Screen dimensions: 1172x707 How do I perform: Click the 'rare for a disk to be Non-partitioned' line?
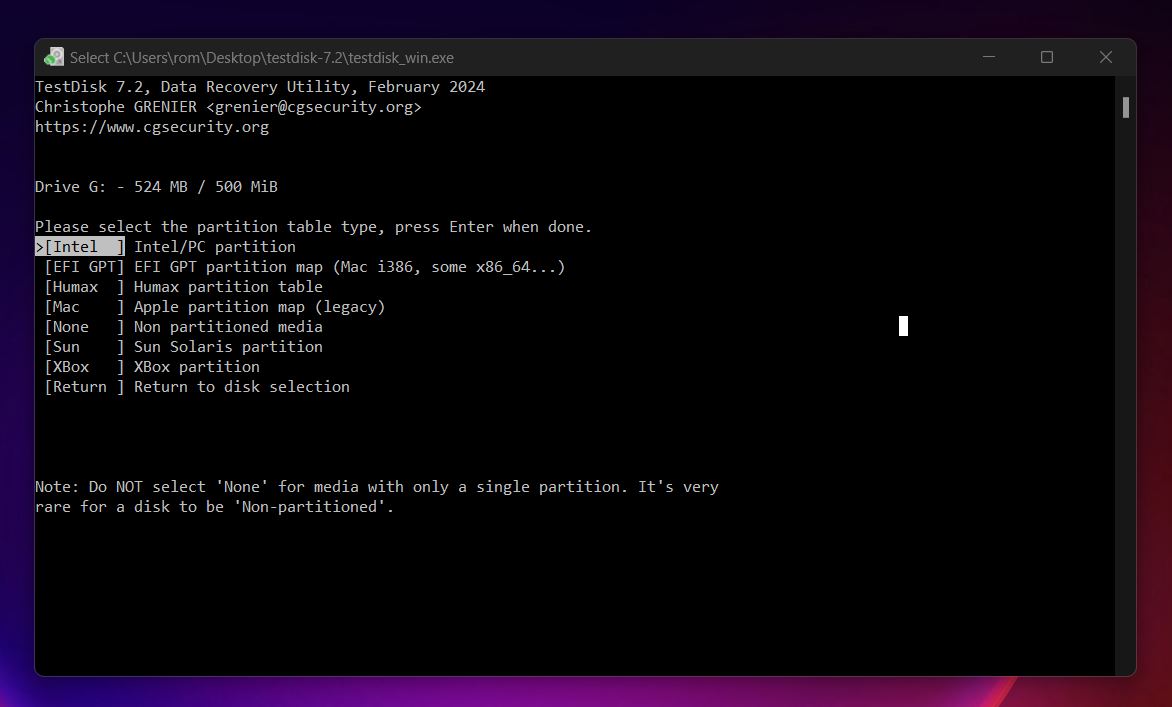[215, 507]
